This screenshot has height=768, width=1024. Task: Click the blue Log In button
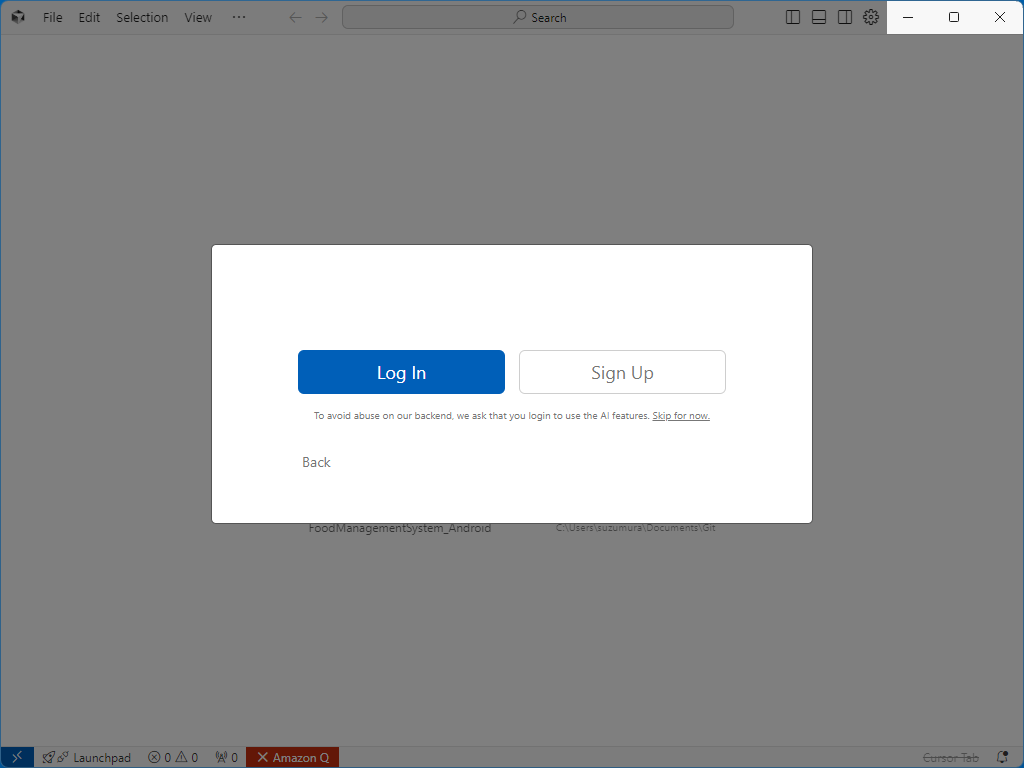401,372
